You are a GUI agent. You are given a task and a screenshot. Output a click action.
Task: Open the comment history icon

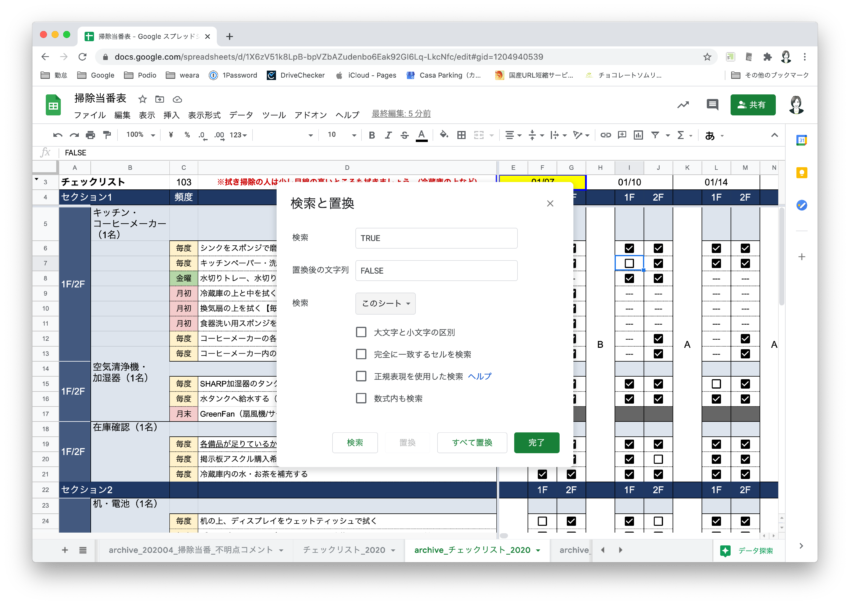pyautogui.click(x=712, y=104)
